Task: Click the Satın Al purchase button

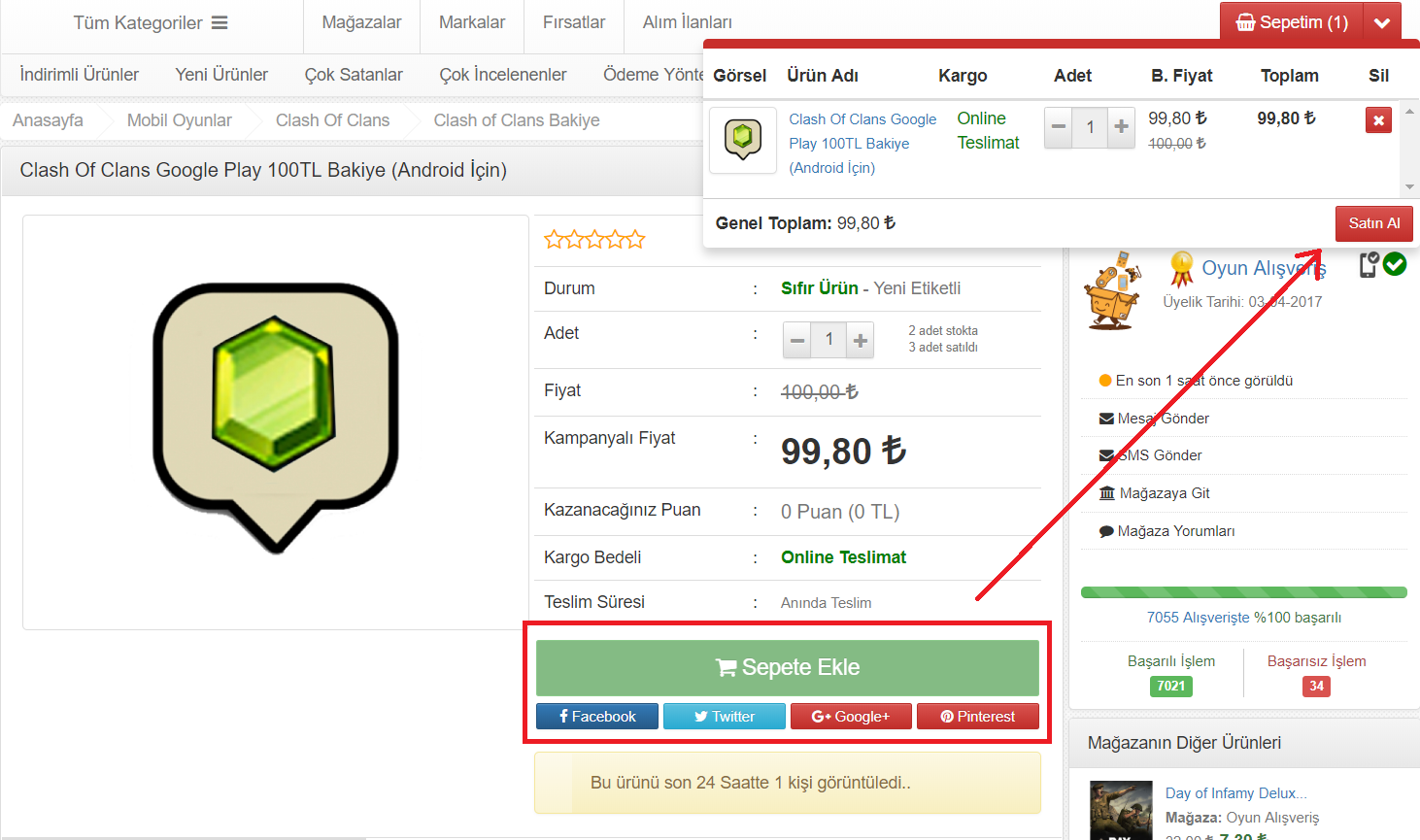Action: point(1374,223)
